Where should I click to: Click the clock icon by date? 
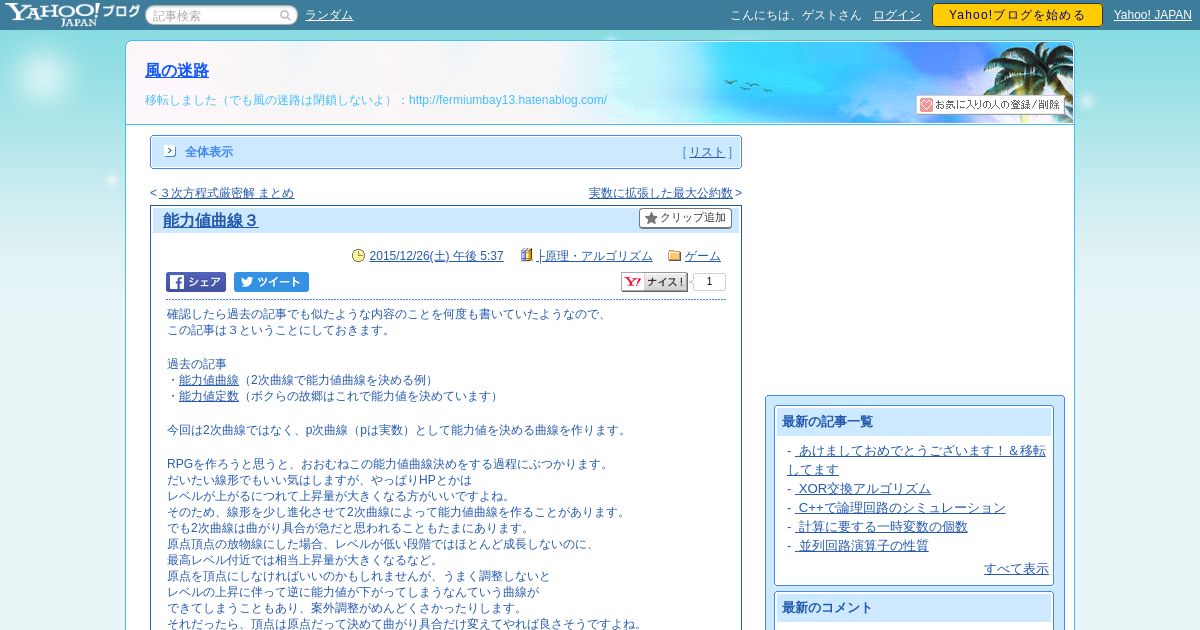tap(359, 256)
